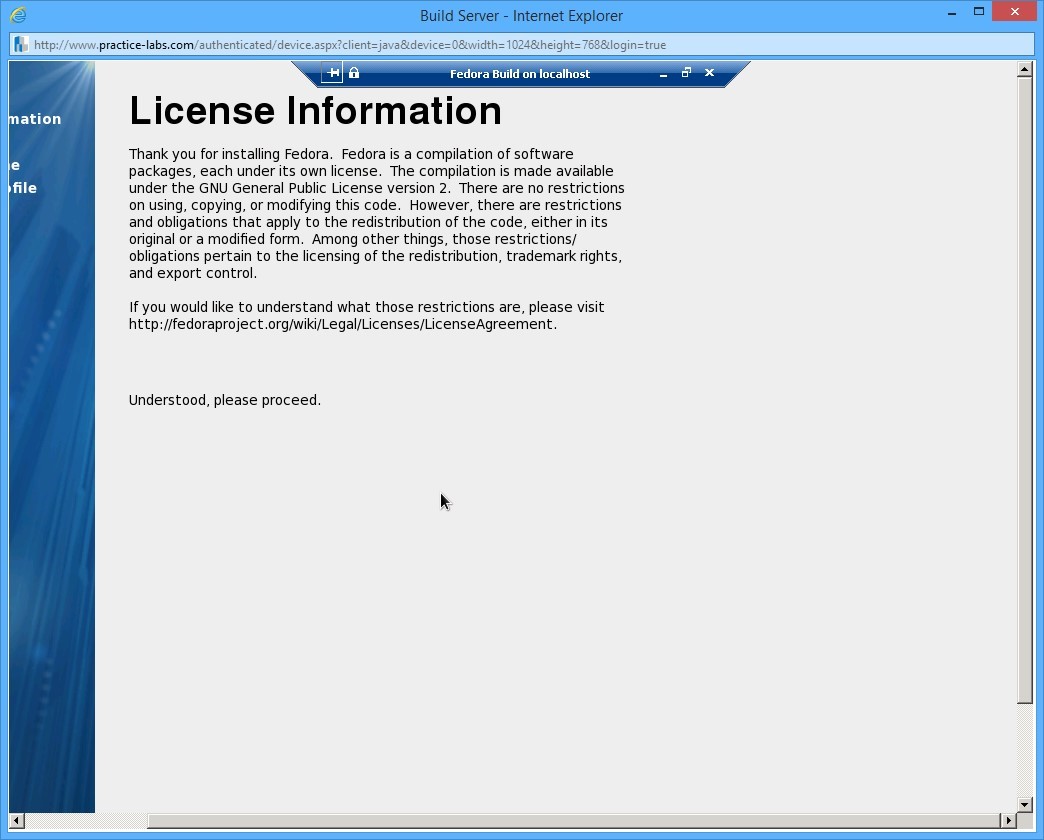This screenshot has height=840, width=1044.
Task: Click the down arrow of the vertical scrollbar
Action: [x=1024, y=804]
